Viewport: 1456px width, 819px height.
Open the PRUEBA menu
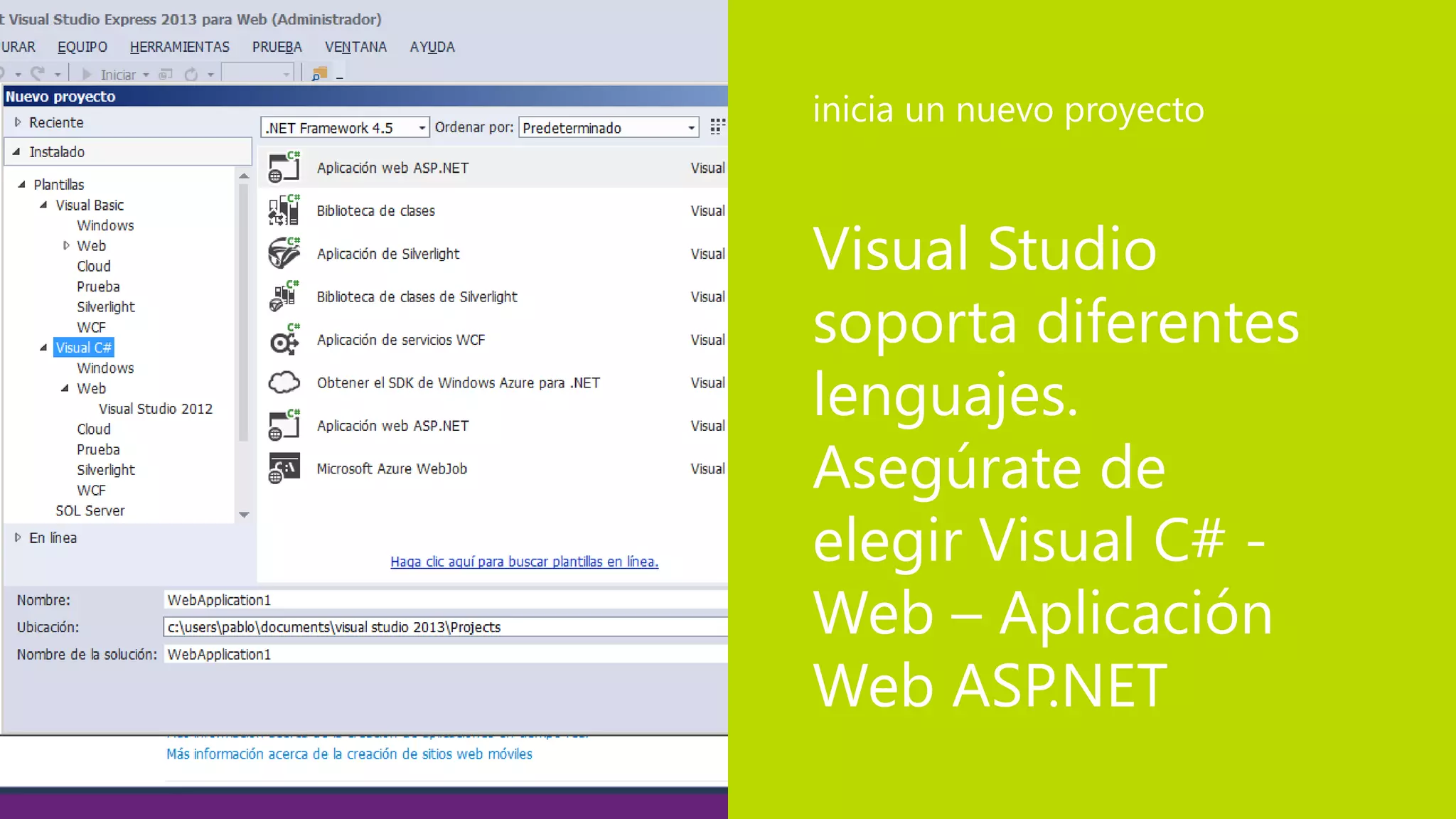[277, 47]
